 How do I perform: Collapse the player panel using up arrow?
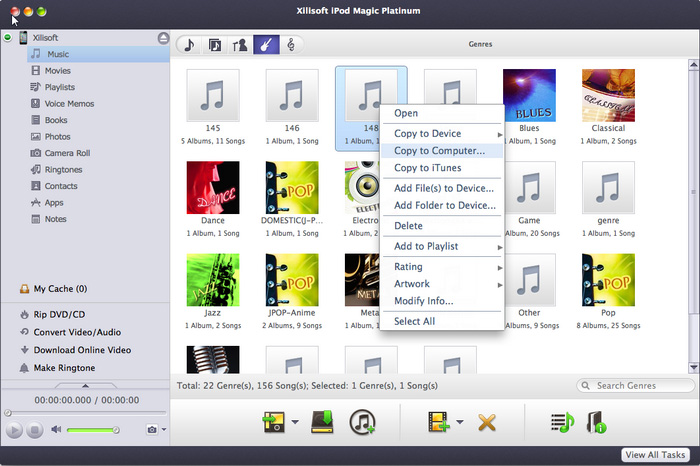84,385
